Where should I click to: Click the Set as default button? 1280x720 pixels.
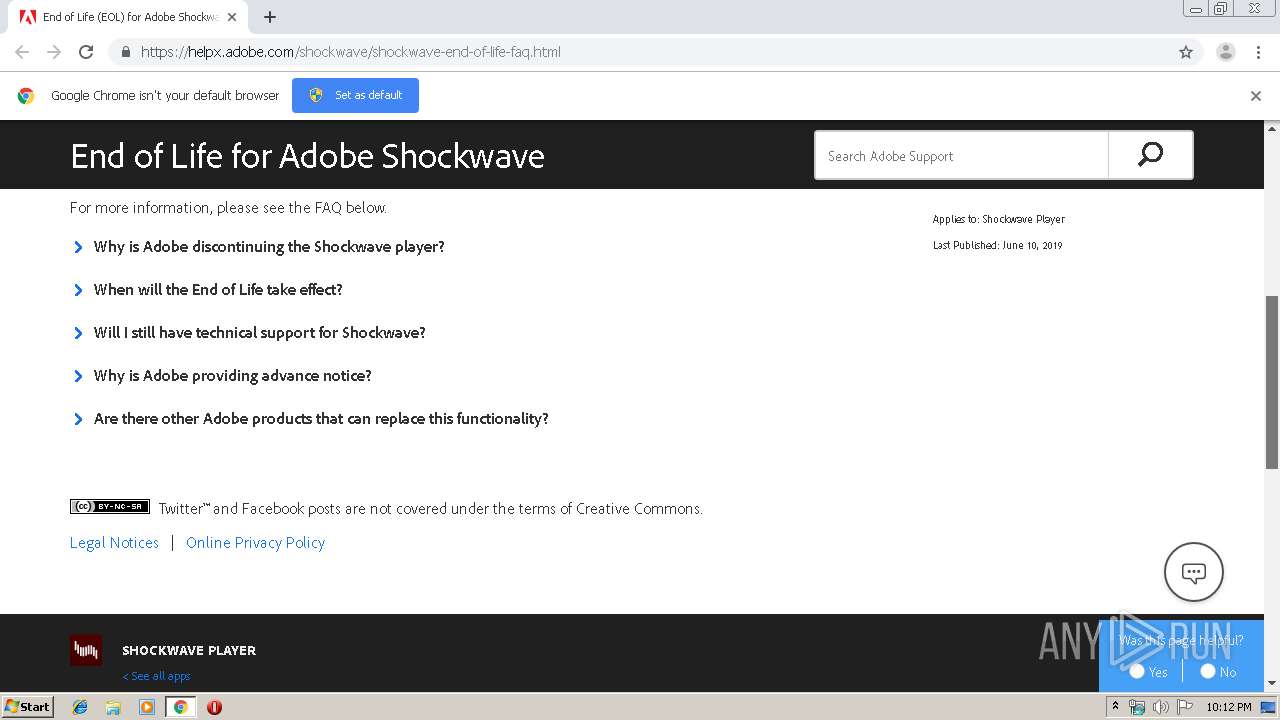coord(355,95)
